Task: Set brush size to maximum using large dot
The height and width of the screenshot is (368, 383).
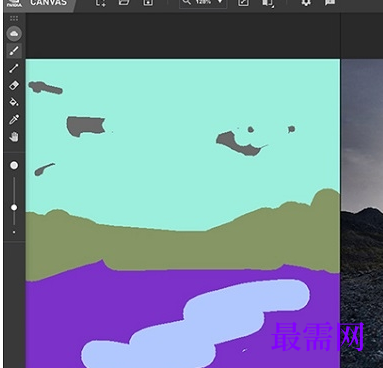Action: click(14, 165)
